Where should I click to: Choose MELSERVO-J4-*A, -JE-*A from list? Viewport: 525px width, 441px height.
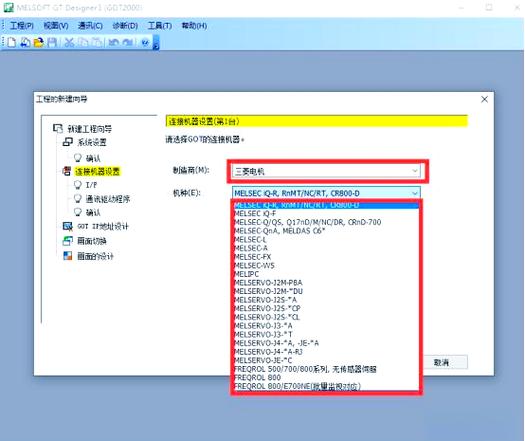coord(326,343)
